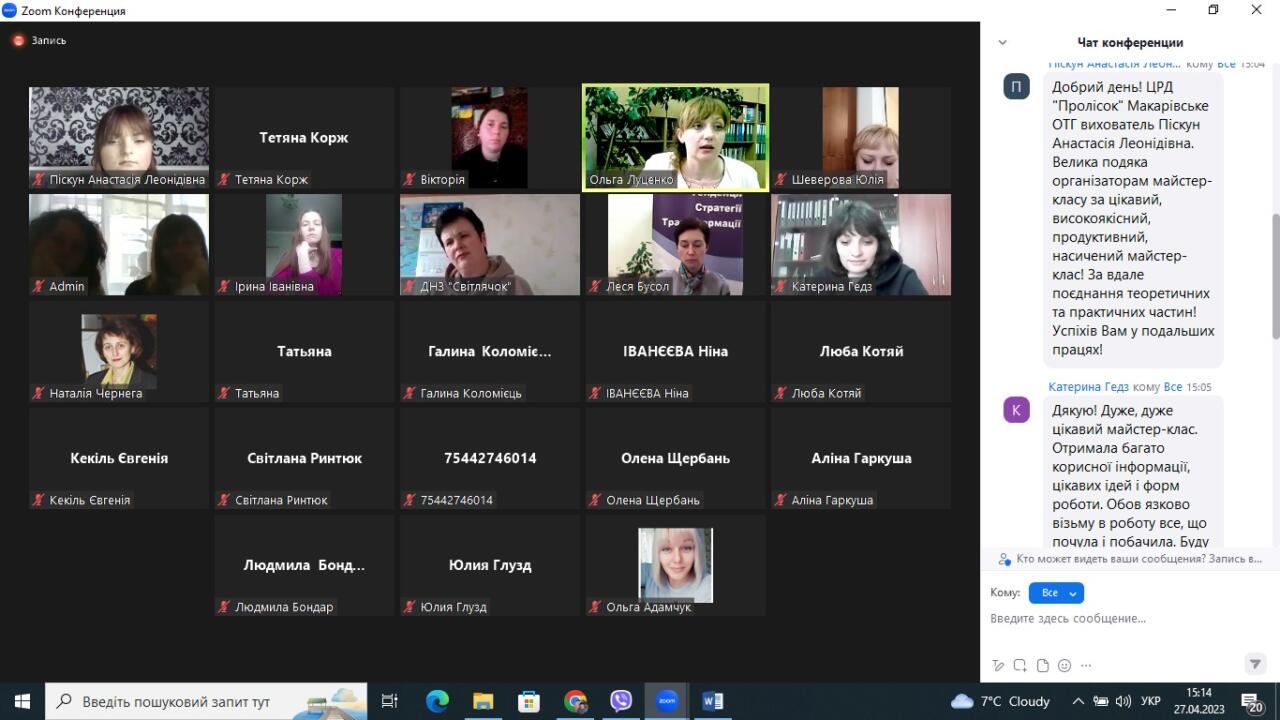Click the clock showing 15:14
The image size is (1280, 720).
click(1199, 692)
